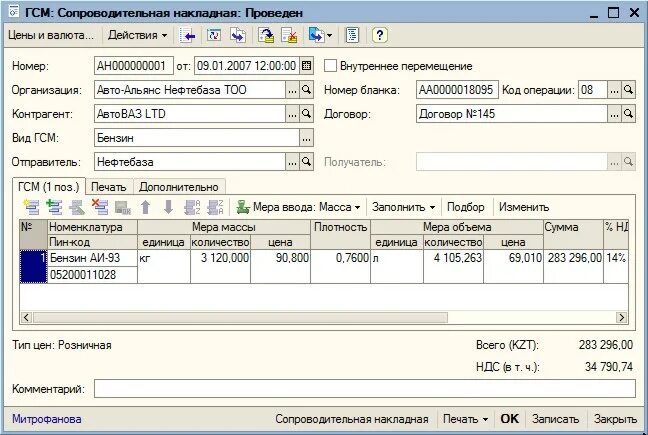Click the magnifier next to Код операции
648x435 pixels.
pyautogui.click(x=628, y=90)
